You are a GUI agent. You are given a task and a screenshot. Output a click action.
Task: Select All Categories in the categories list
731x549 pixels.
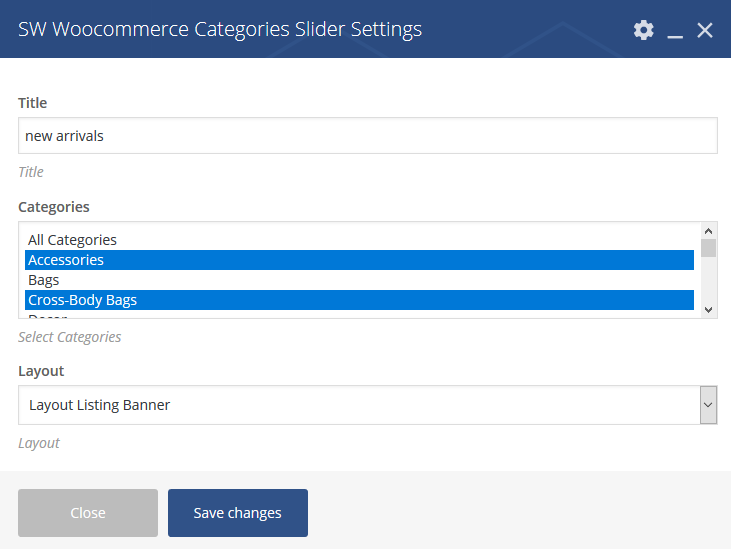(359, 240)
